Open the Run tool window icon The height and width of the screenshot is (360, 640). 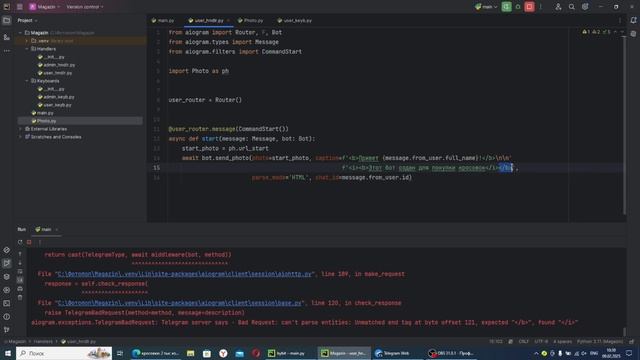pyautogui.click(x=7, y=263)
